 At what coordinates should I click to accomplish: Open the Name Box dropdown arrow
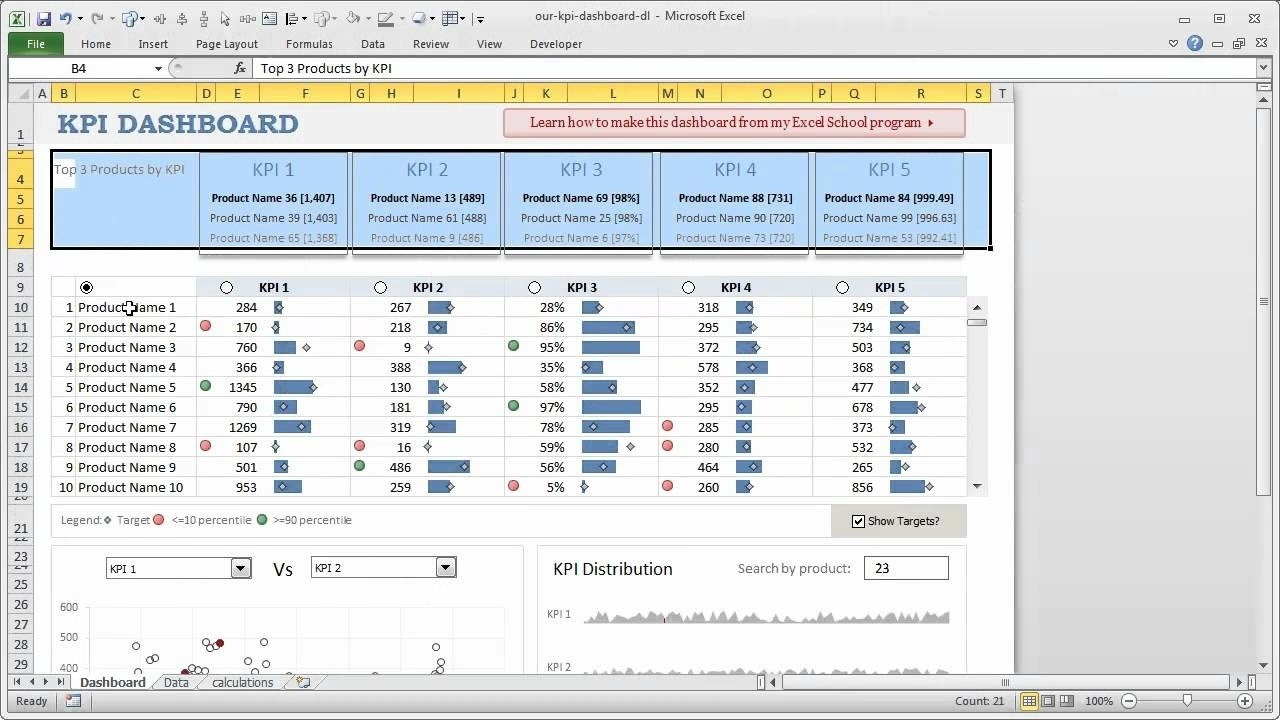tap(158, 68)
